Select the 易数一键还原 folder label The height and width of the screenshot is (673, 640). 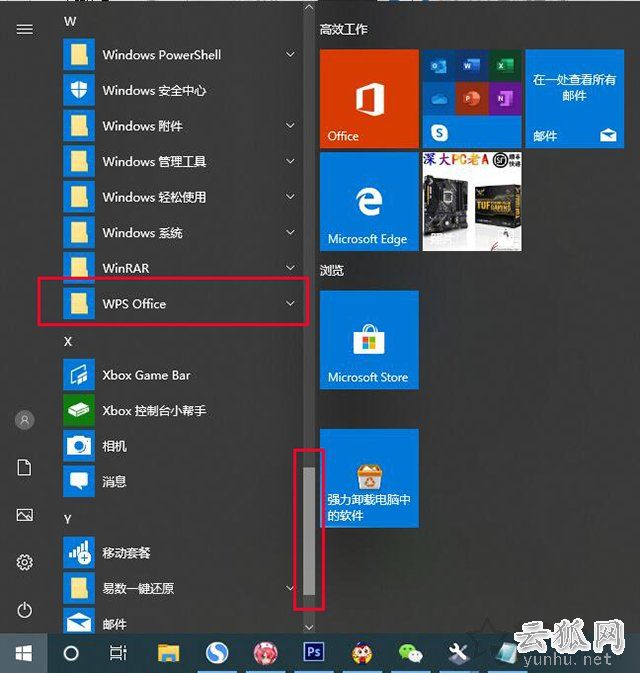click(x=138, y=588)
